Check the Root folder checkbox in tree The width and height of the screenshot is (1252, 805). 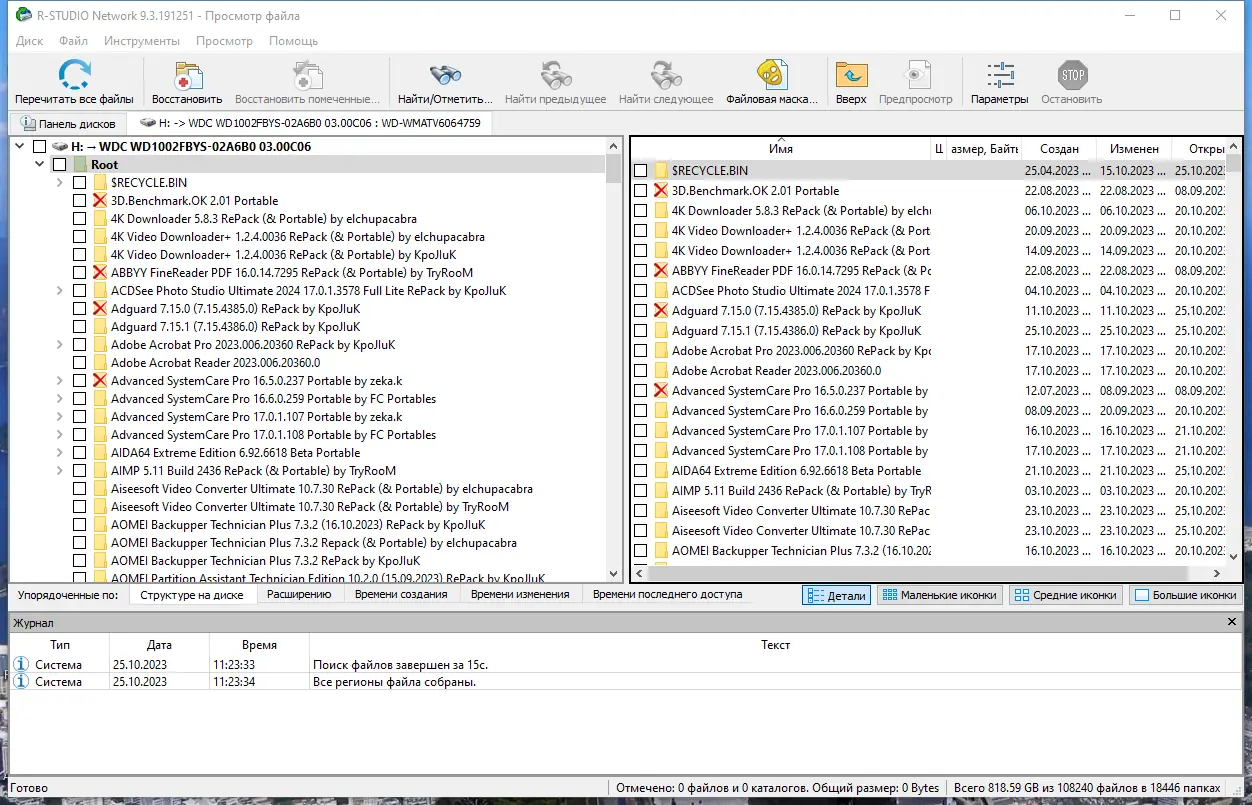pos(60,165)
